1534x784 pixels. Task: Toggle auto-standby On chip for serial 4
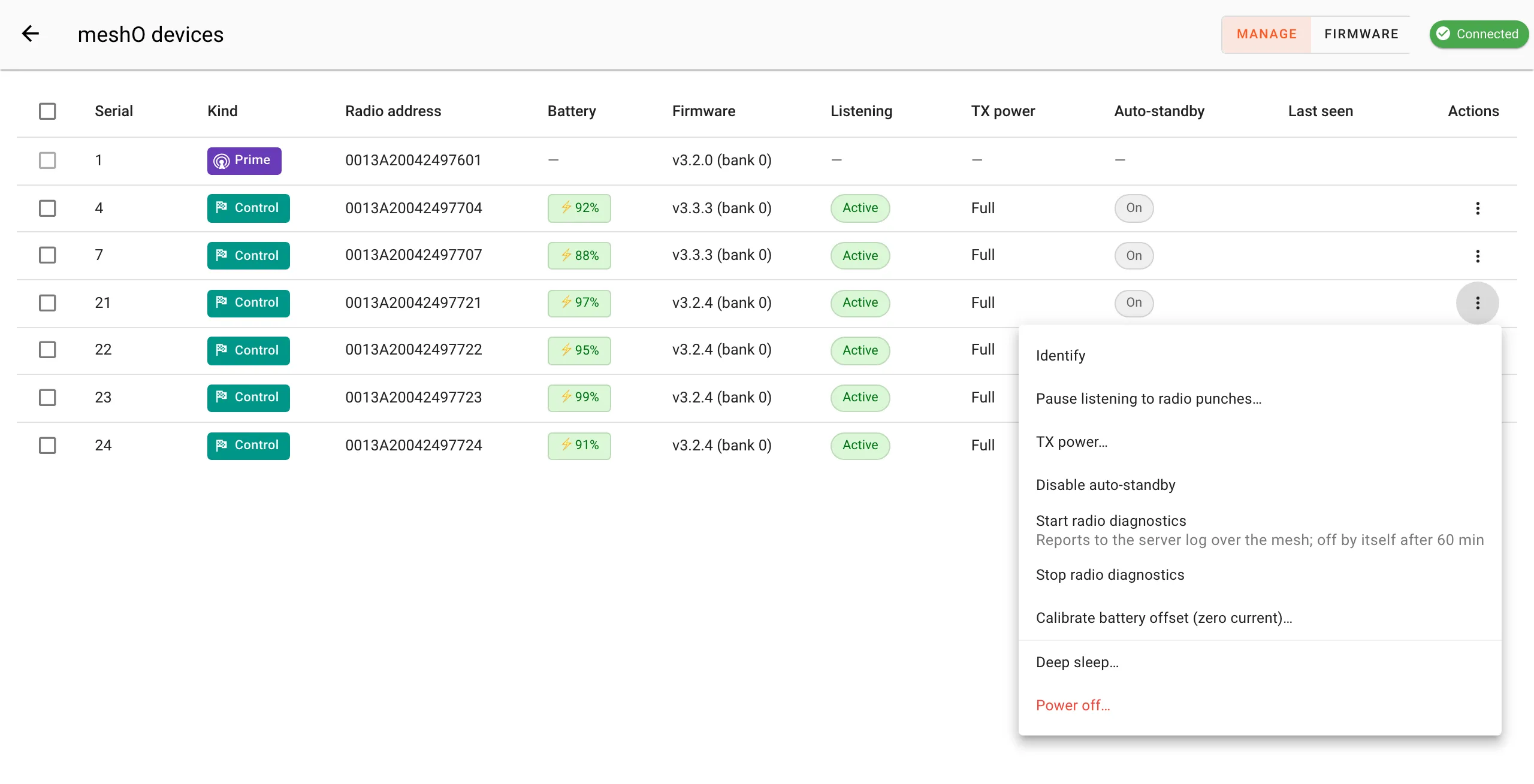[1134, 208]
